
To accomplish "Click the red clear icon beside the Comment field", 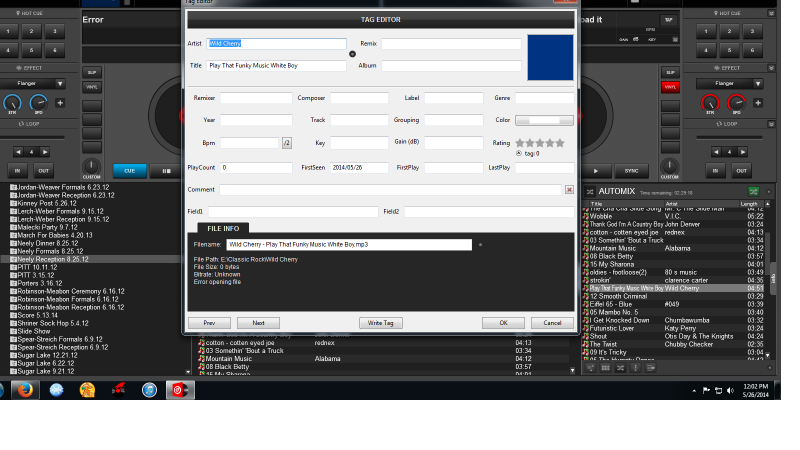I will point(569,190).
